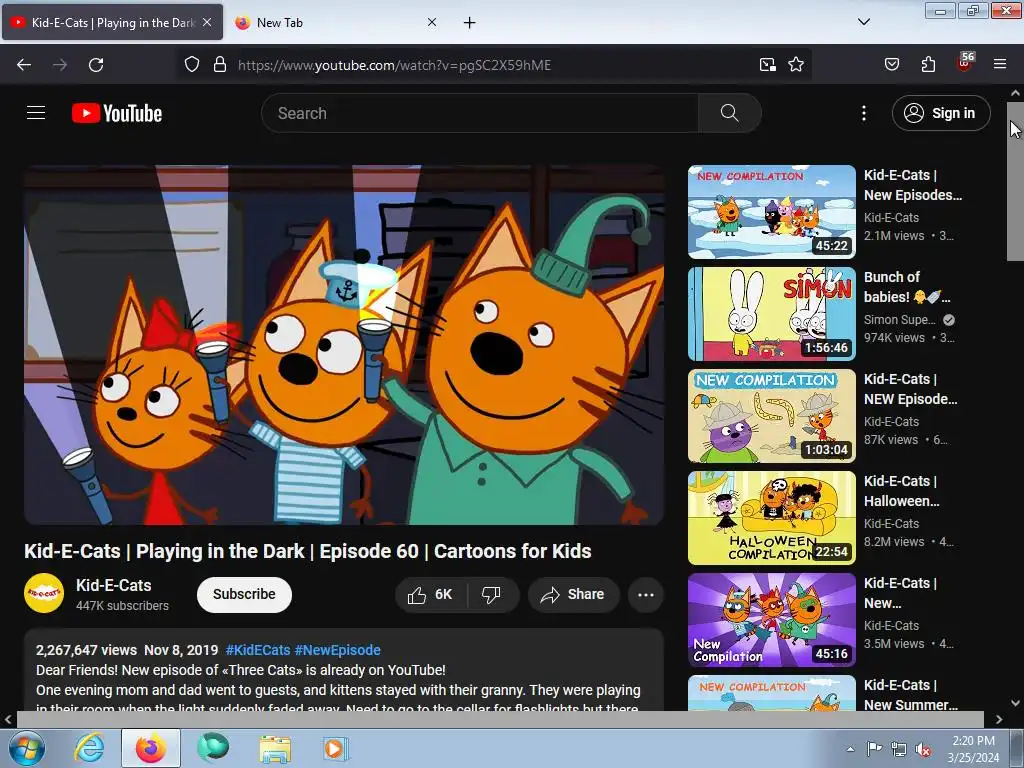Click the scroll down arrow on vertical scrollbar
Image resolution: width=1024 pixels, height=768 pixels.
[x=1015, y=703]
